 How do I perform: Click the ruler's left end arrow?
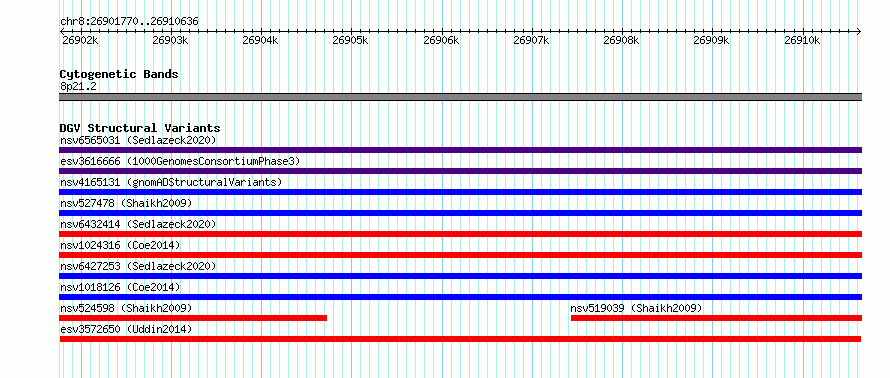coord(62,31)
